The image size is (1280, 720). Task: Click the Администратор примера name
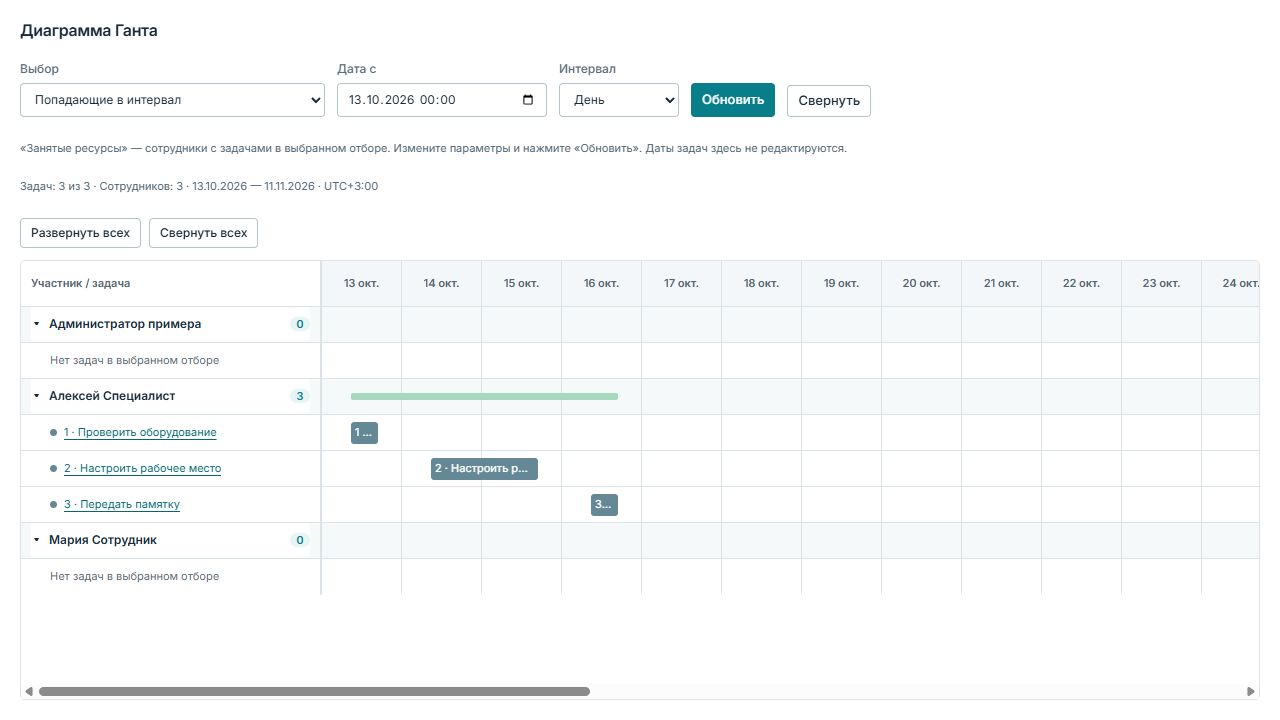click(125, 324)
